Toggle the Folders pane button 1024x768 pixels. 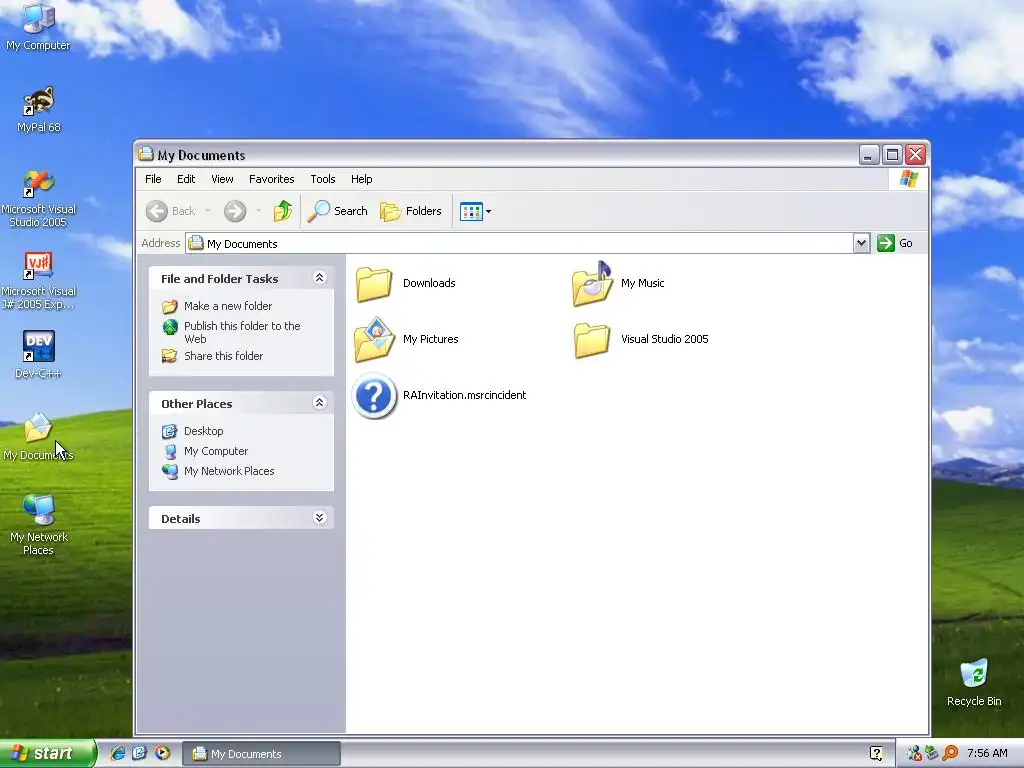(x=411, y=211)
